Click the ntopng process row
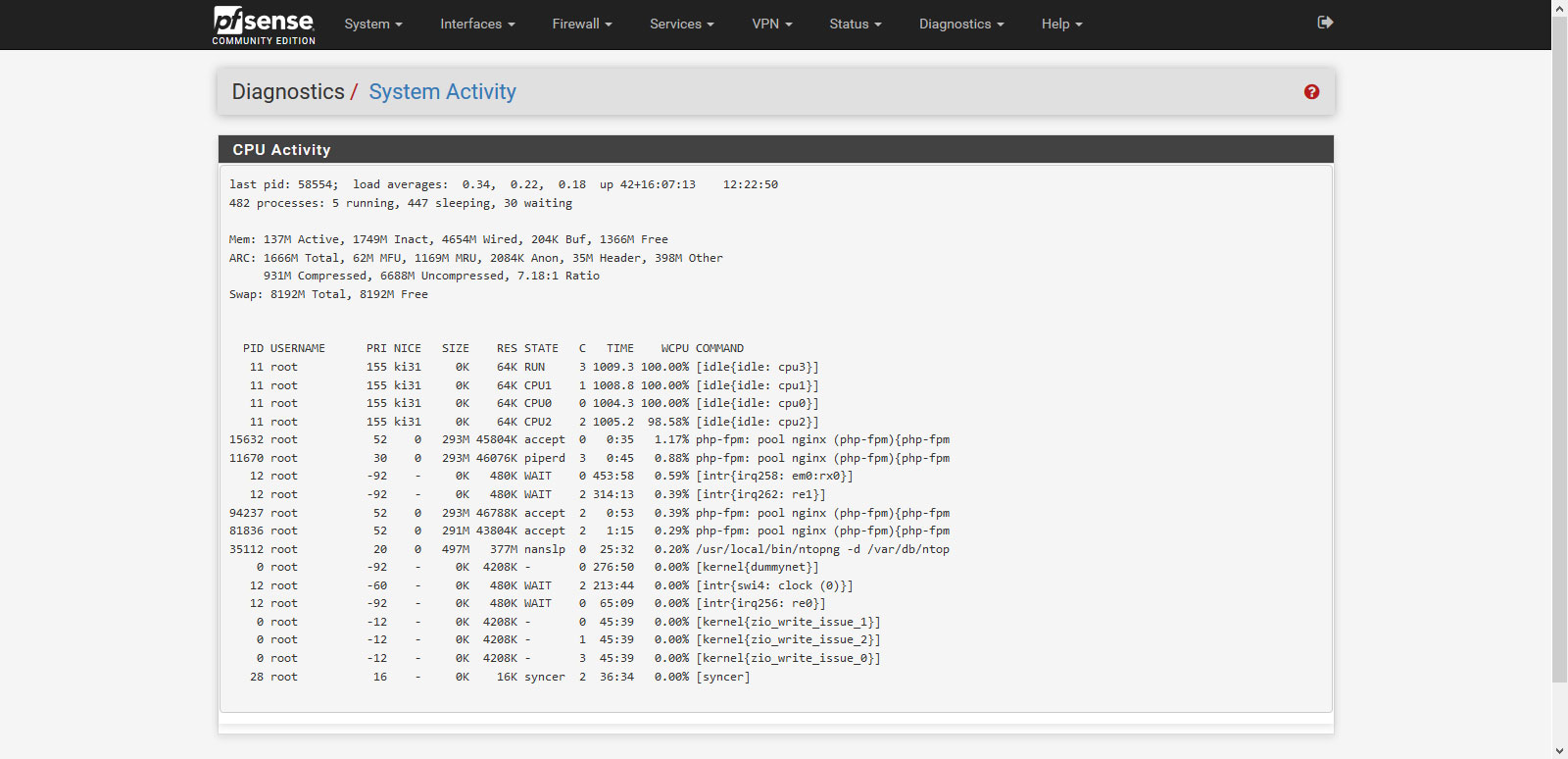 [x=589, y=549]
